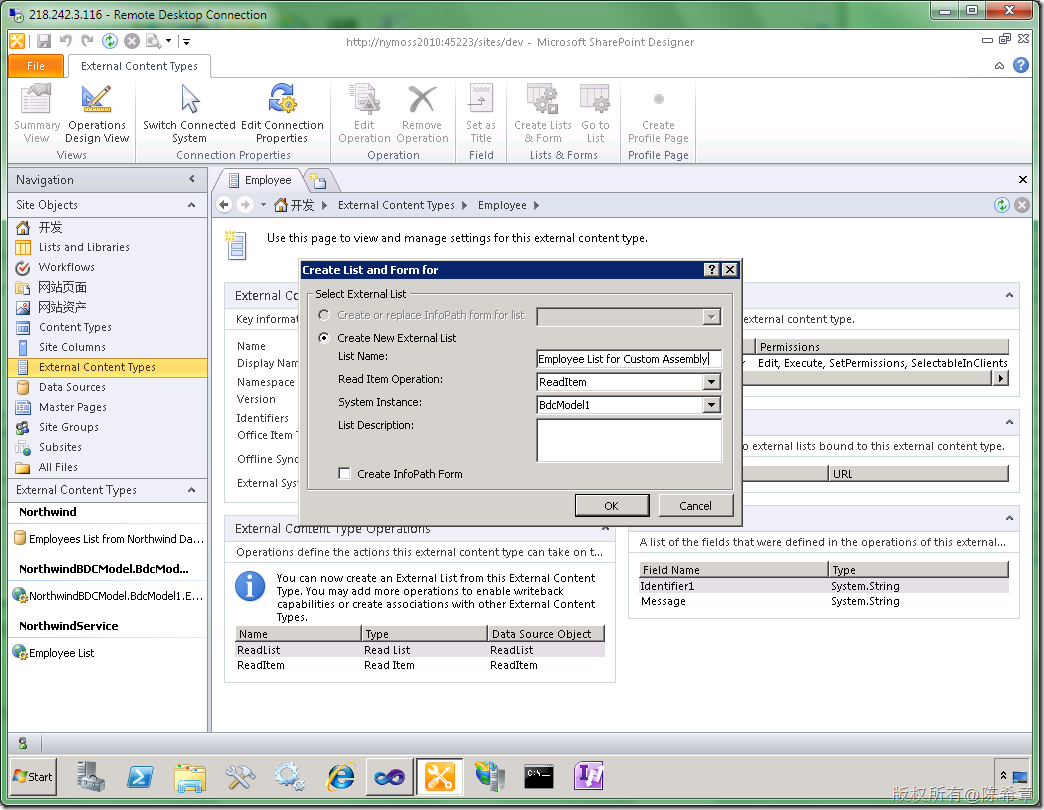Enable Create InfoPath Form checkbox
1044x810 pixels.
[x=344, y=474]
